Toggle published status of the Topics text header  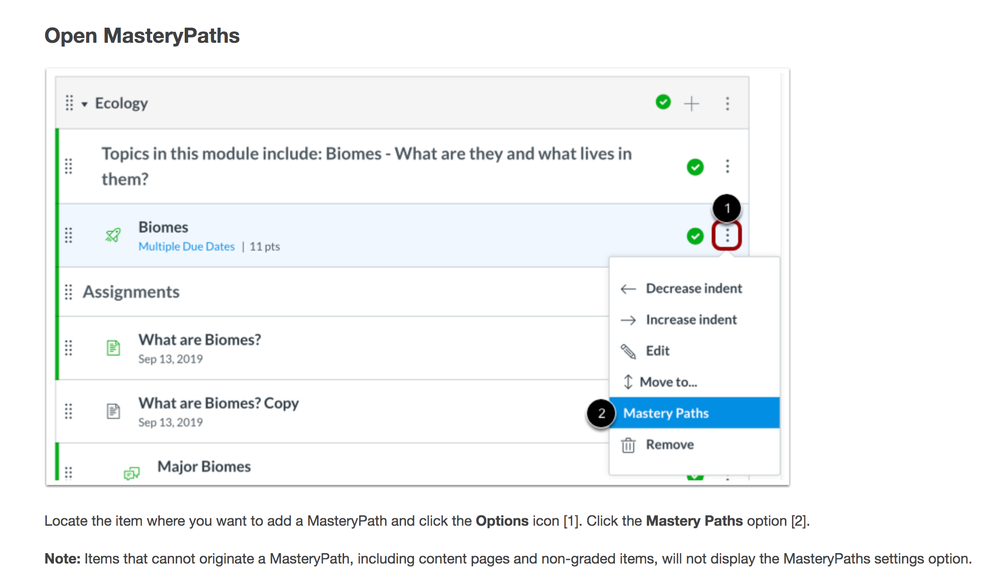[695, 167]
